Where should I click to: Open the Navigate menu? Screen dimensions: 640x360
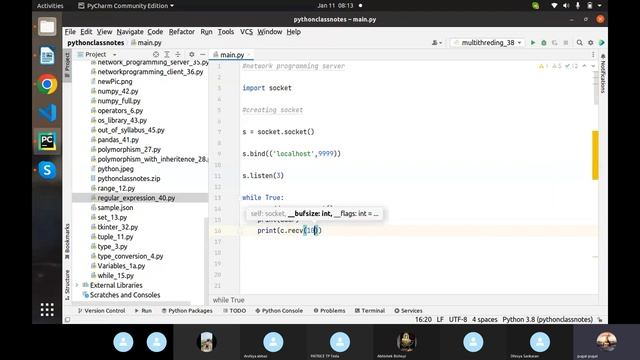(130, 32)
